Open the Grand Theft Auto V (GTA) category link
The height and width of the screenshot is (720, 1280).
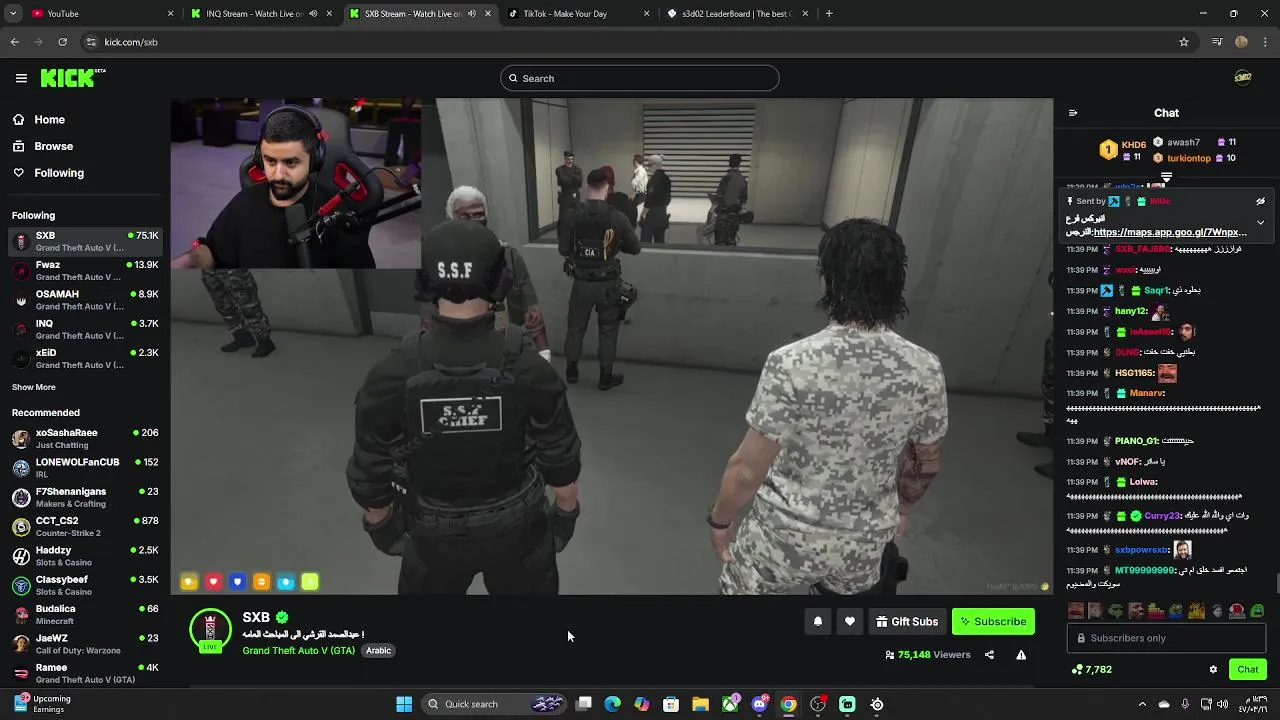(x=298, y=650)
